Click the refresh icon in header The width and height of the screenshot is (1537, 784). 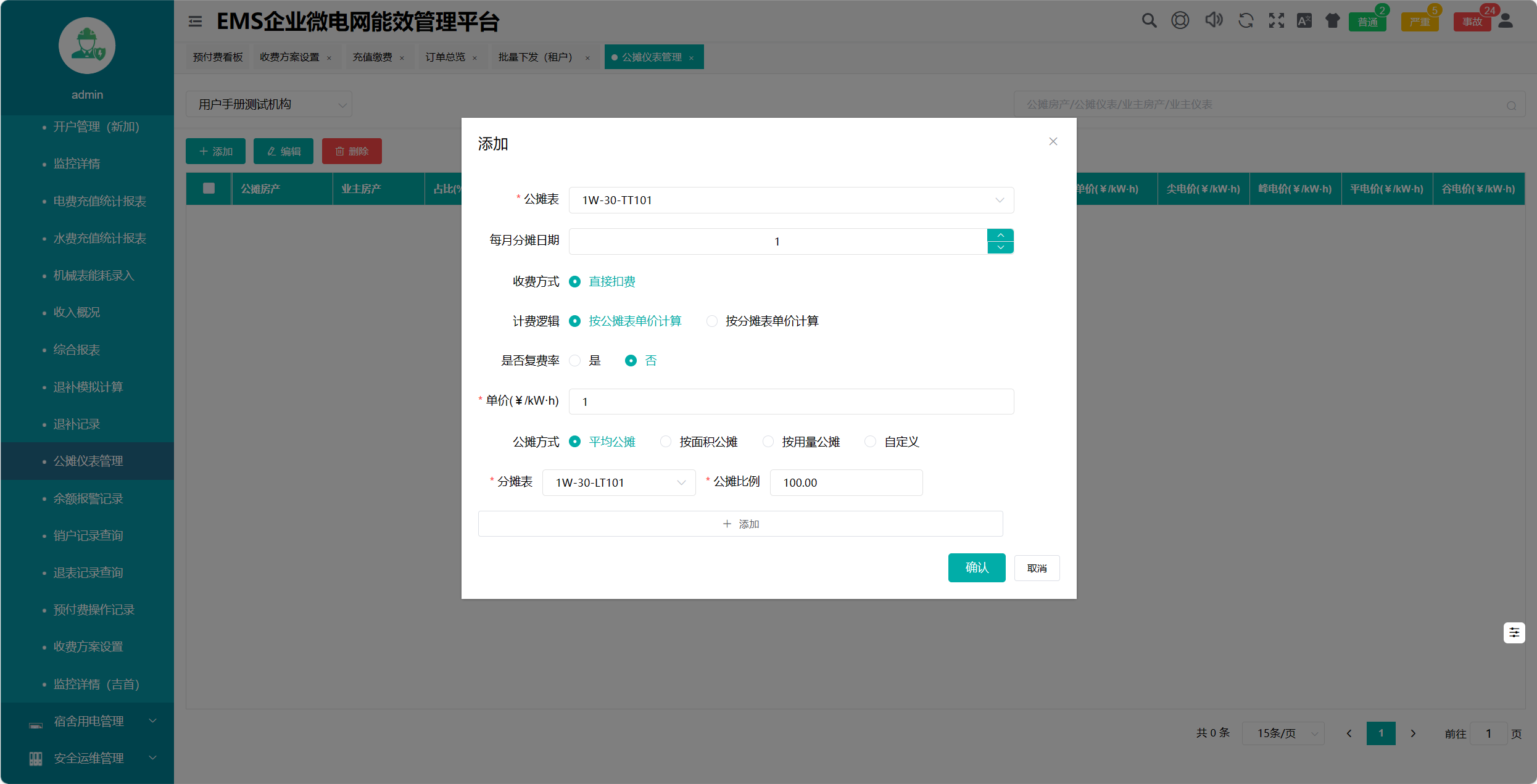[1245, 20]
